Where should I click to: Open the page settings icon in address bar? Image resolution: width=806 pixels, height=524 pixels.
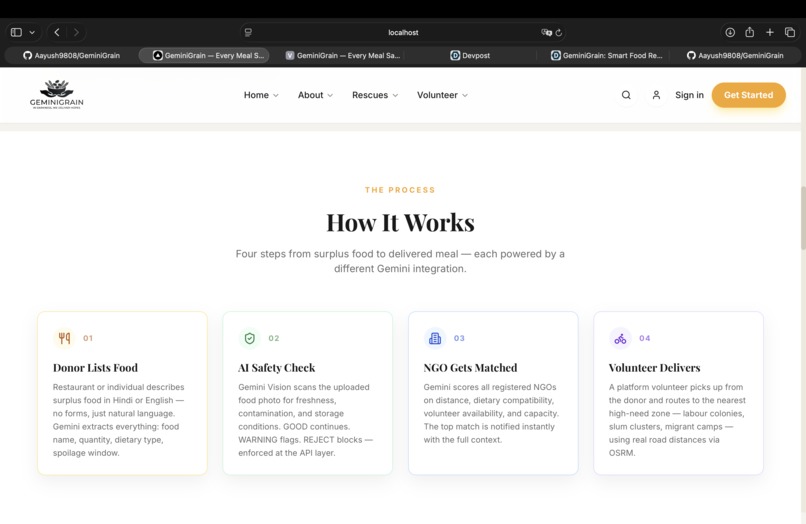tap(248, 32)
